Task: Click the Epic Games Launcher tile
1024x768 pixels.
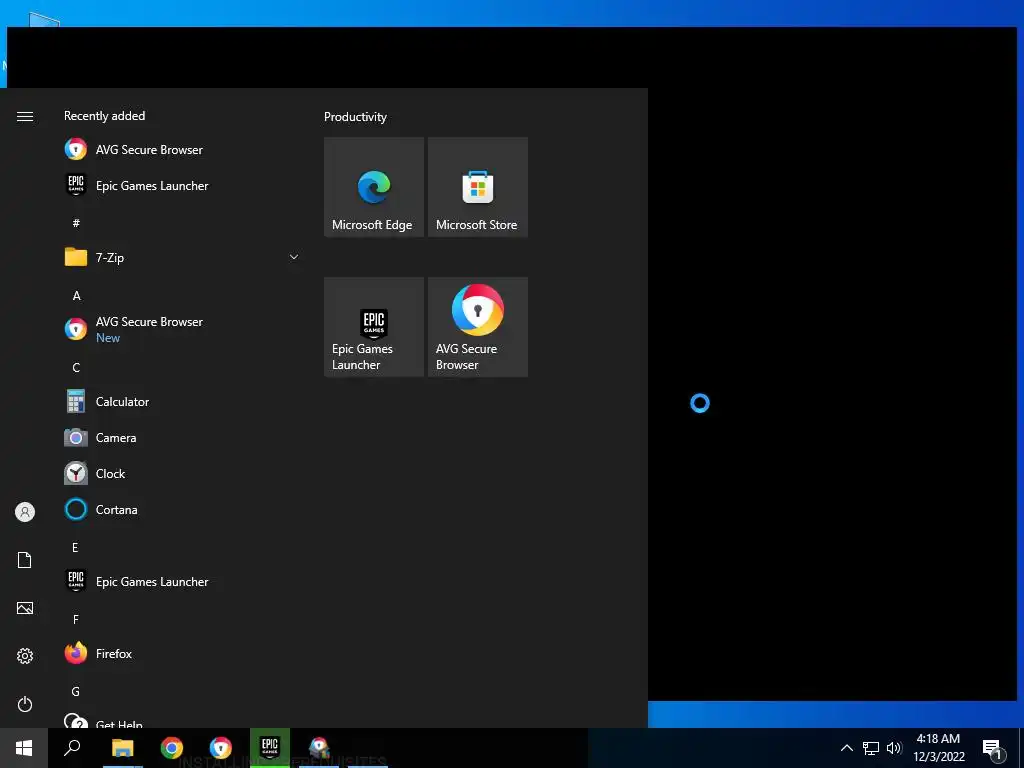Action: coord(374,327)
